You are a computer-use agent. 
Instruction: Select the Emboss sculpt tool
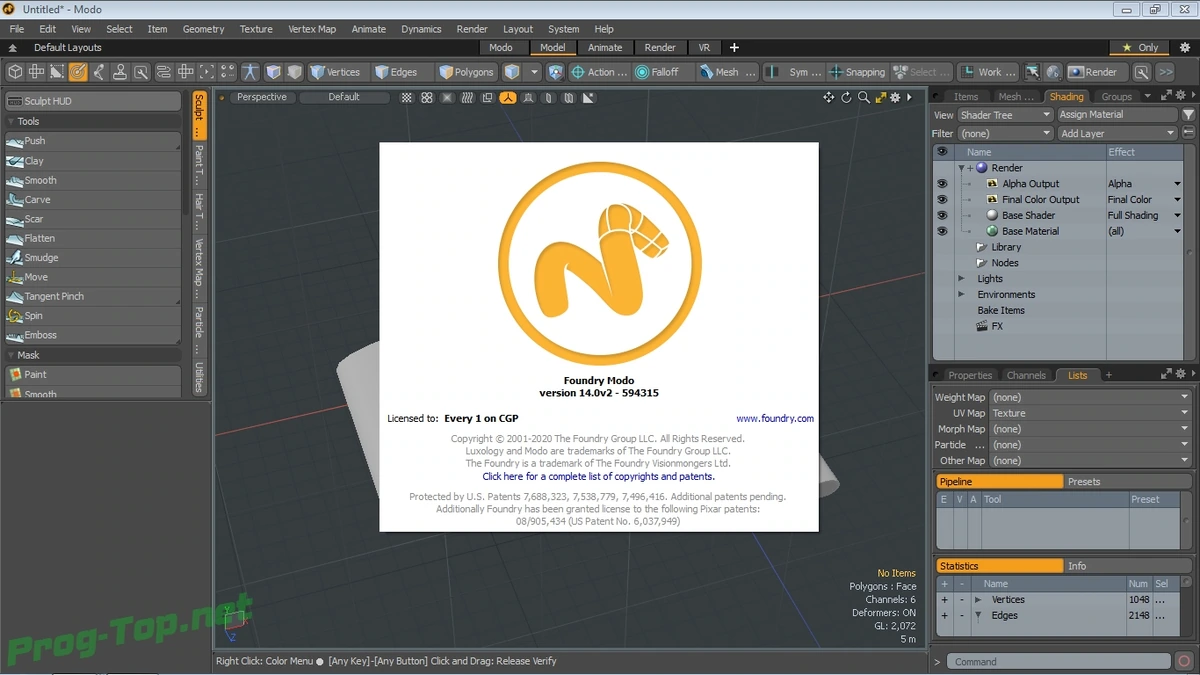pyautogui.click(x=92, y=335)
